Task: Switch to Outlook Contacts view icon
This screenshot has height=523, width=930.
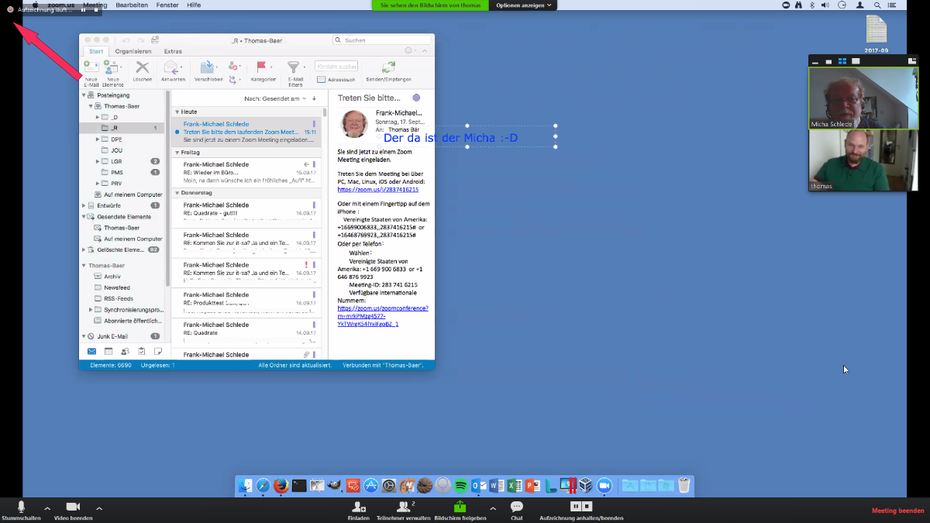Action: point(125,352)
